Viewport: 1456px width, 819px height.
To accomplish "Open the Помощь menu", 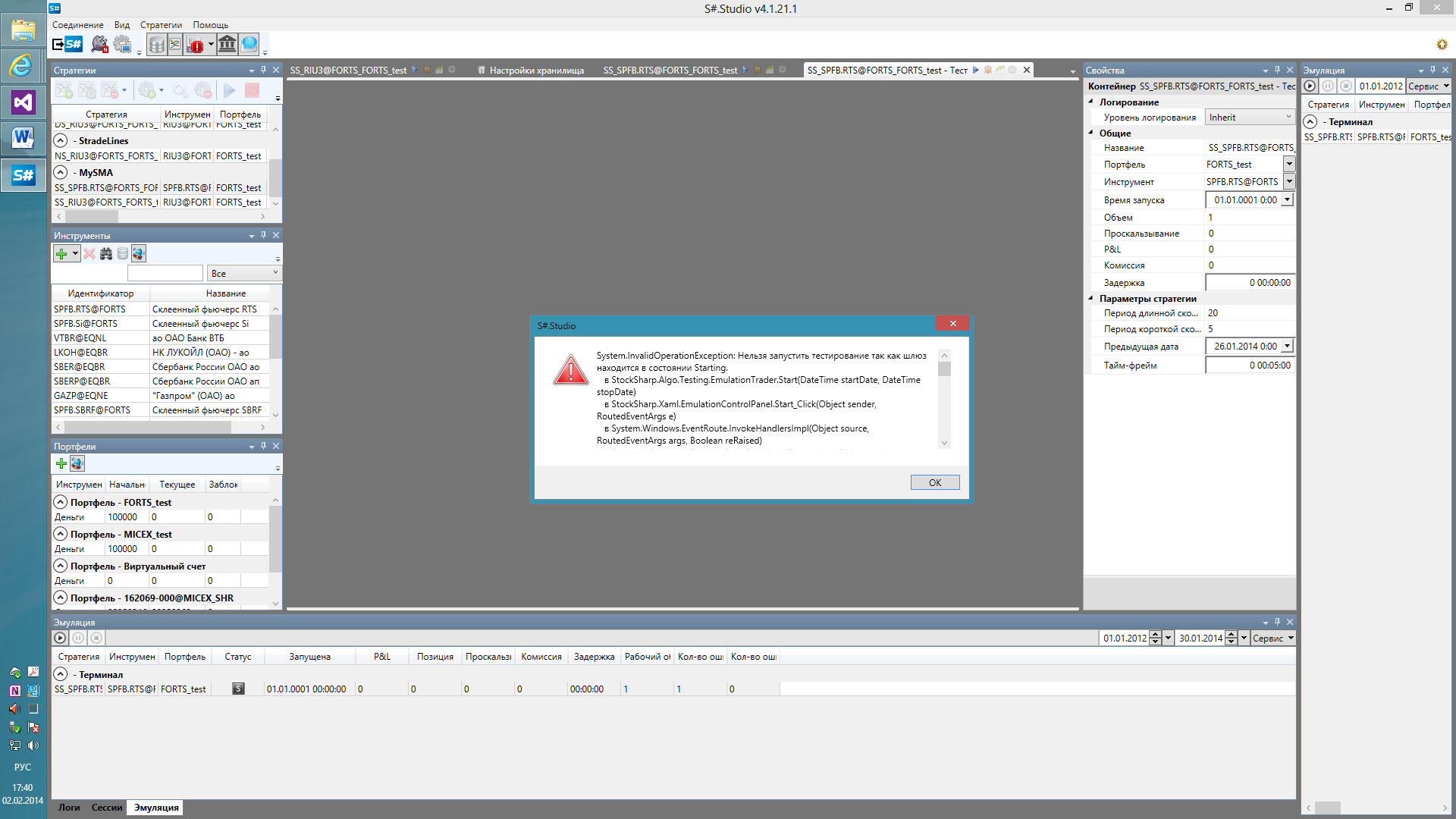I will click(x=210, y=25).
